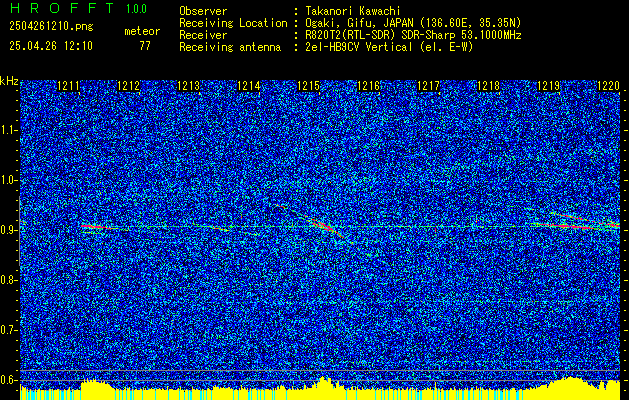Click the version number 1.0.0
This screenshot has width=629, height=400.
137,9
